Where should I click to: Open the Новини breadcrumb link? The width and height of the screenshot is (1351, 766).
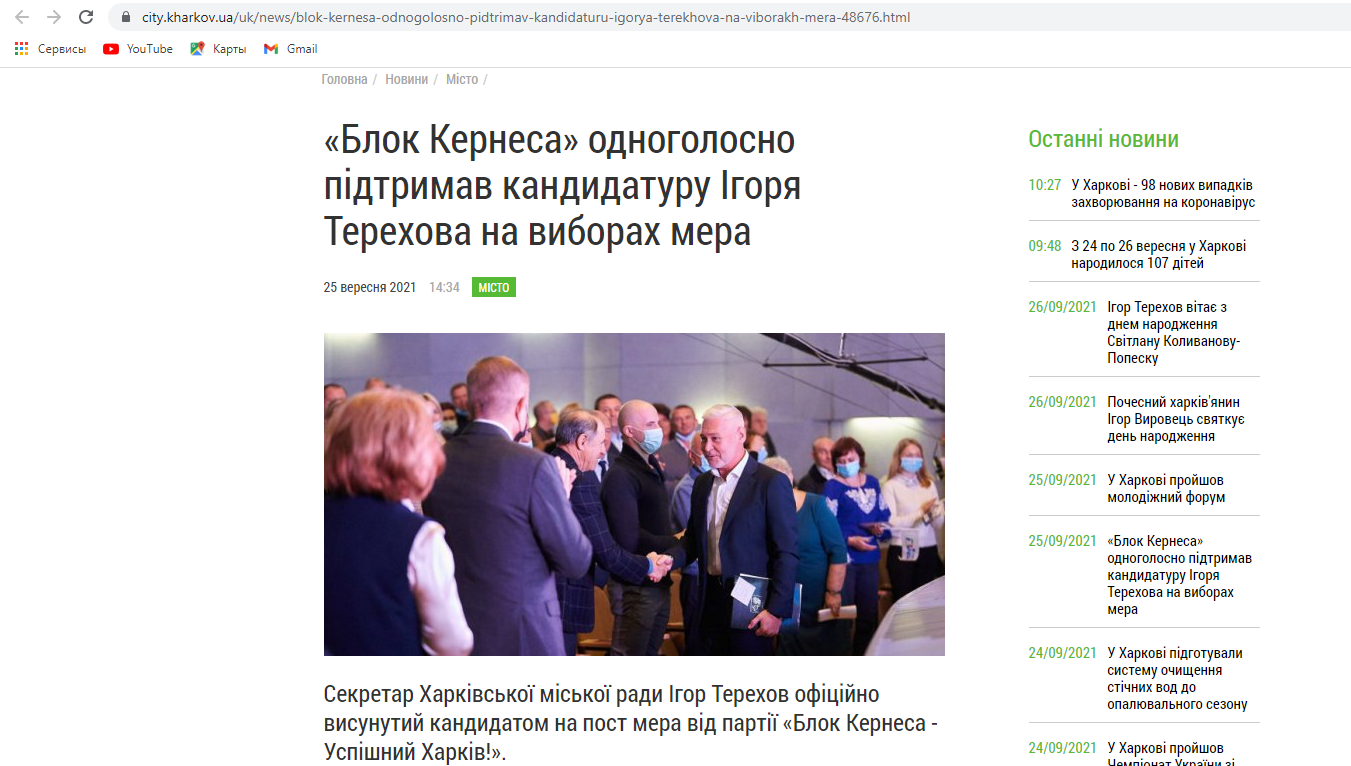[406, 79]
